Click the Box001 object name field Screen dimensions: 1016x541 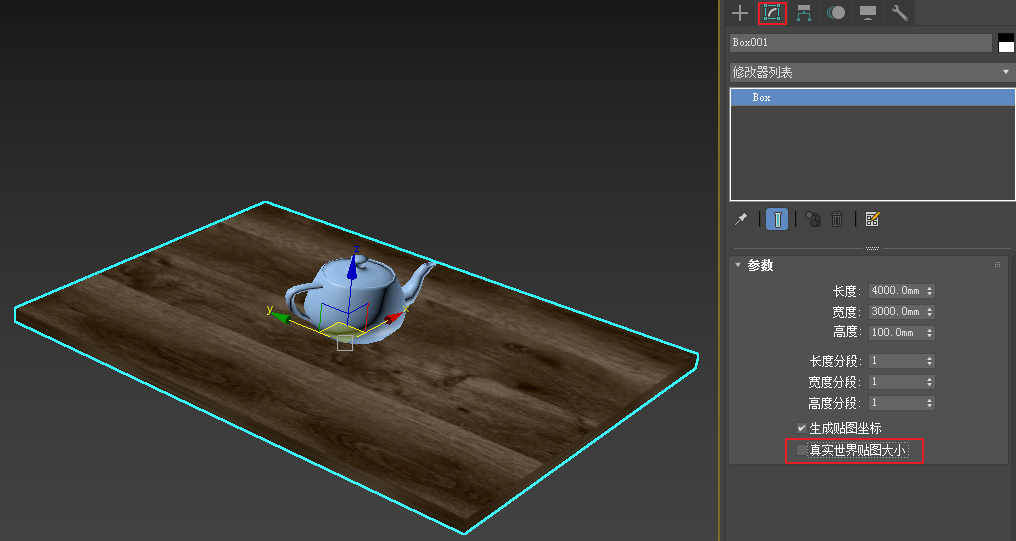860,43
